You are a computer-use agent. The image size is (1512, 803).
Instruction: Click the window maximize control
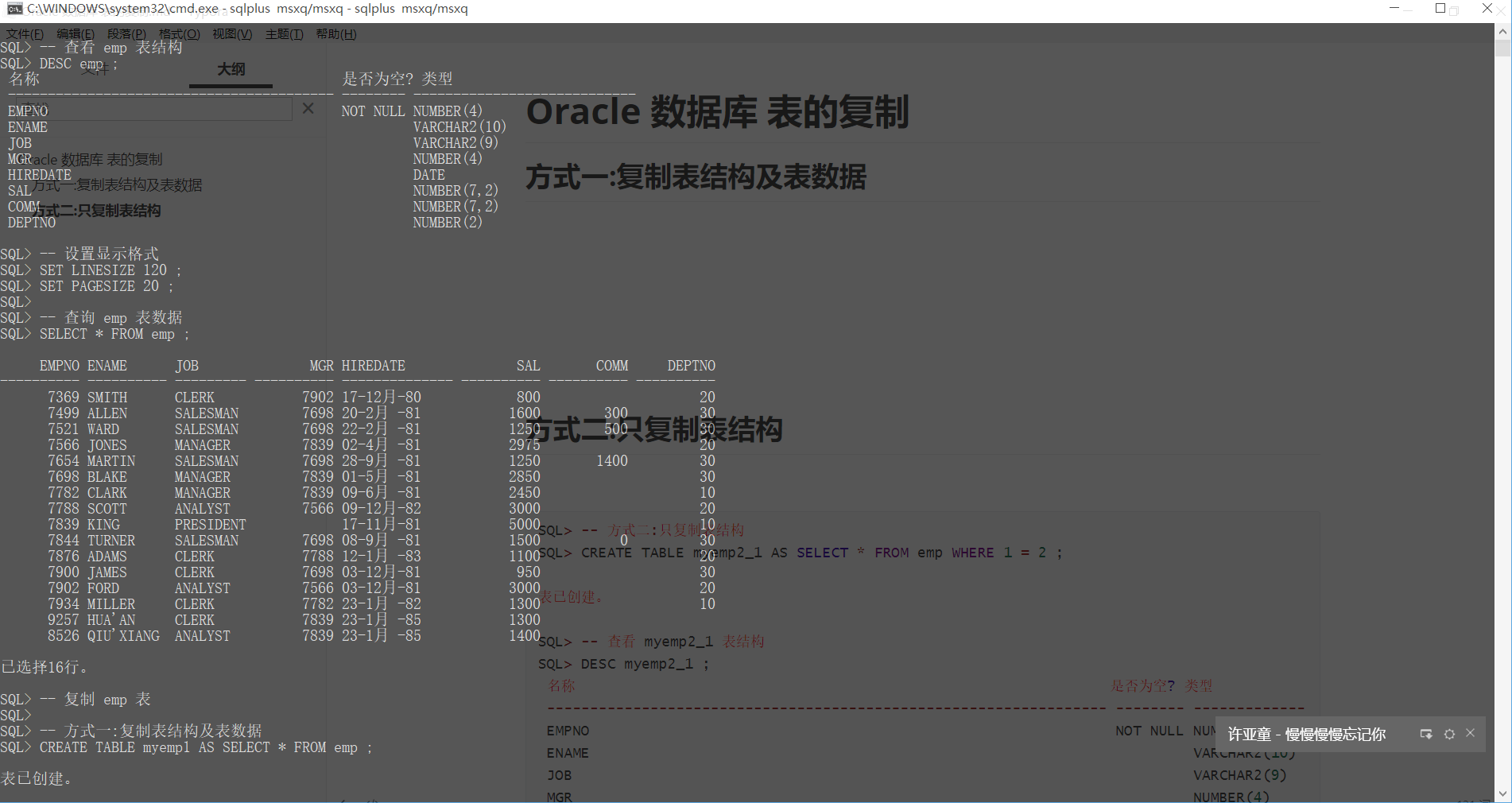click(x=1440, y=9)
